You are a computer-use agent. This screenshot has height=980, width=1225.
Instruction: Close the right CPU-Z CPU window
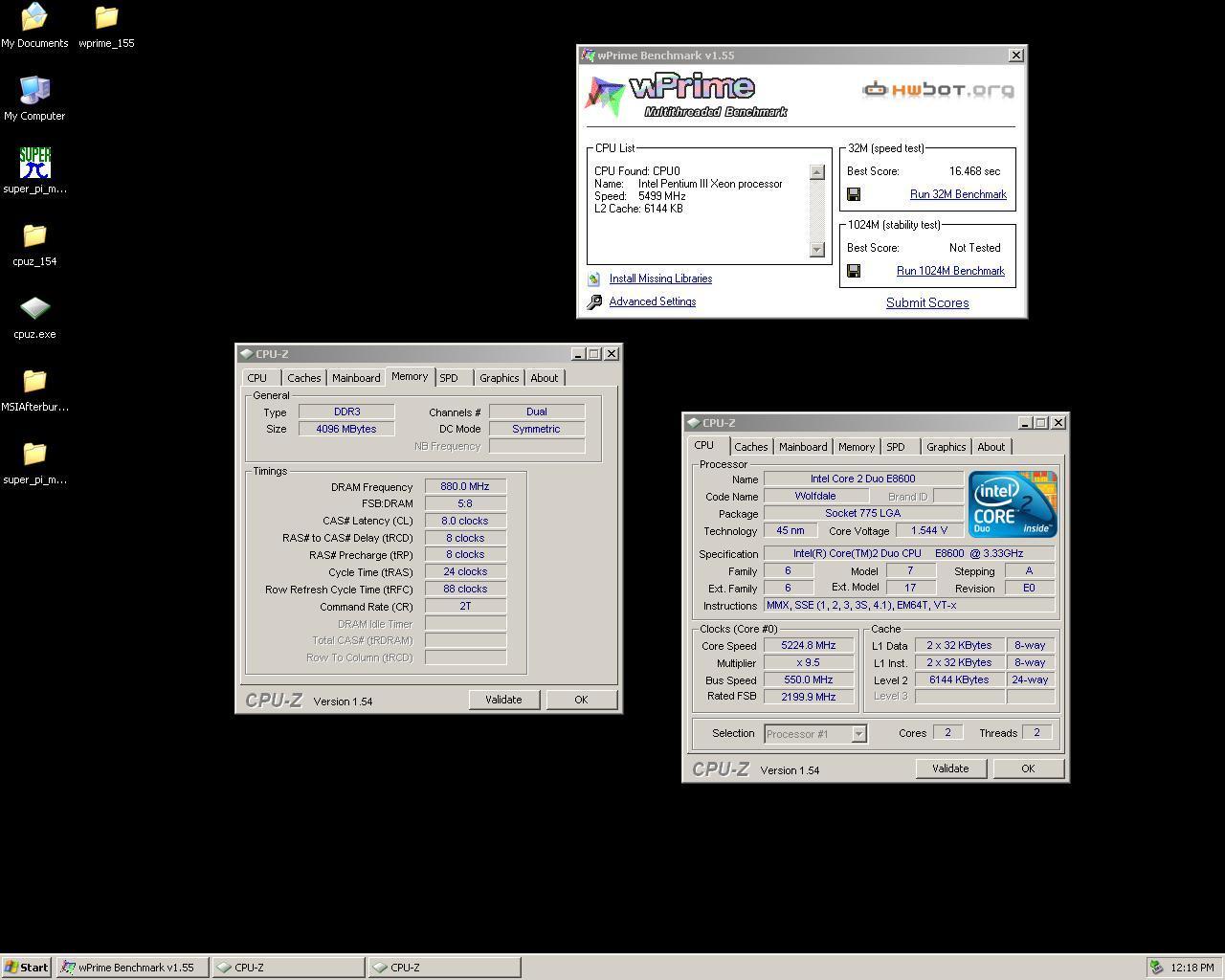[x=1058, y=423]
